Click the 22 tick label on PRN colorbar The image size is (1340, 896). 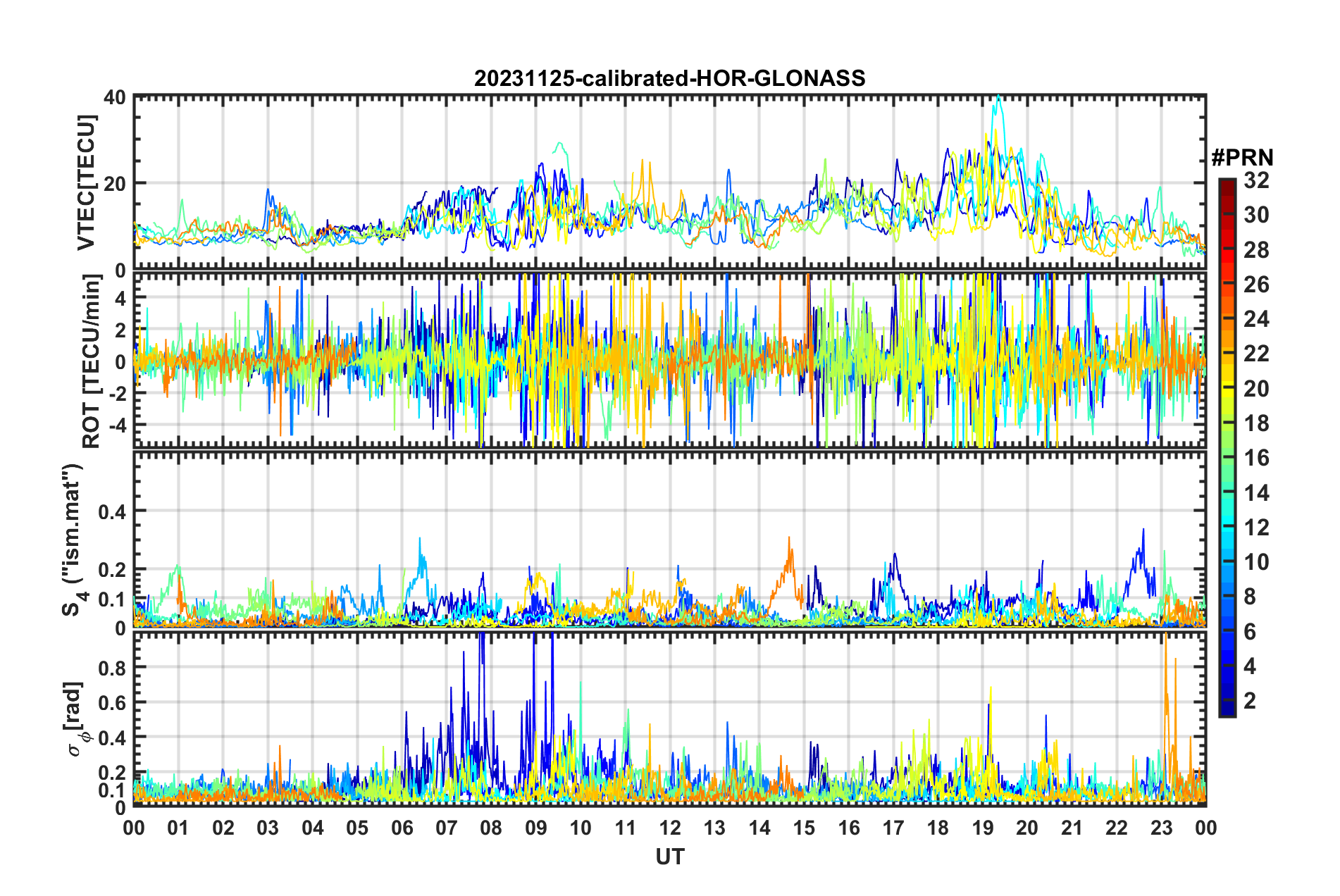(1256, 354)
